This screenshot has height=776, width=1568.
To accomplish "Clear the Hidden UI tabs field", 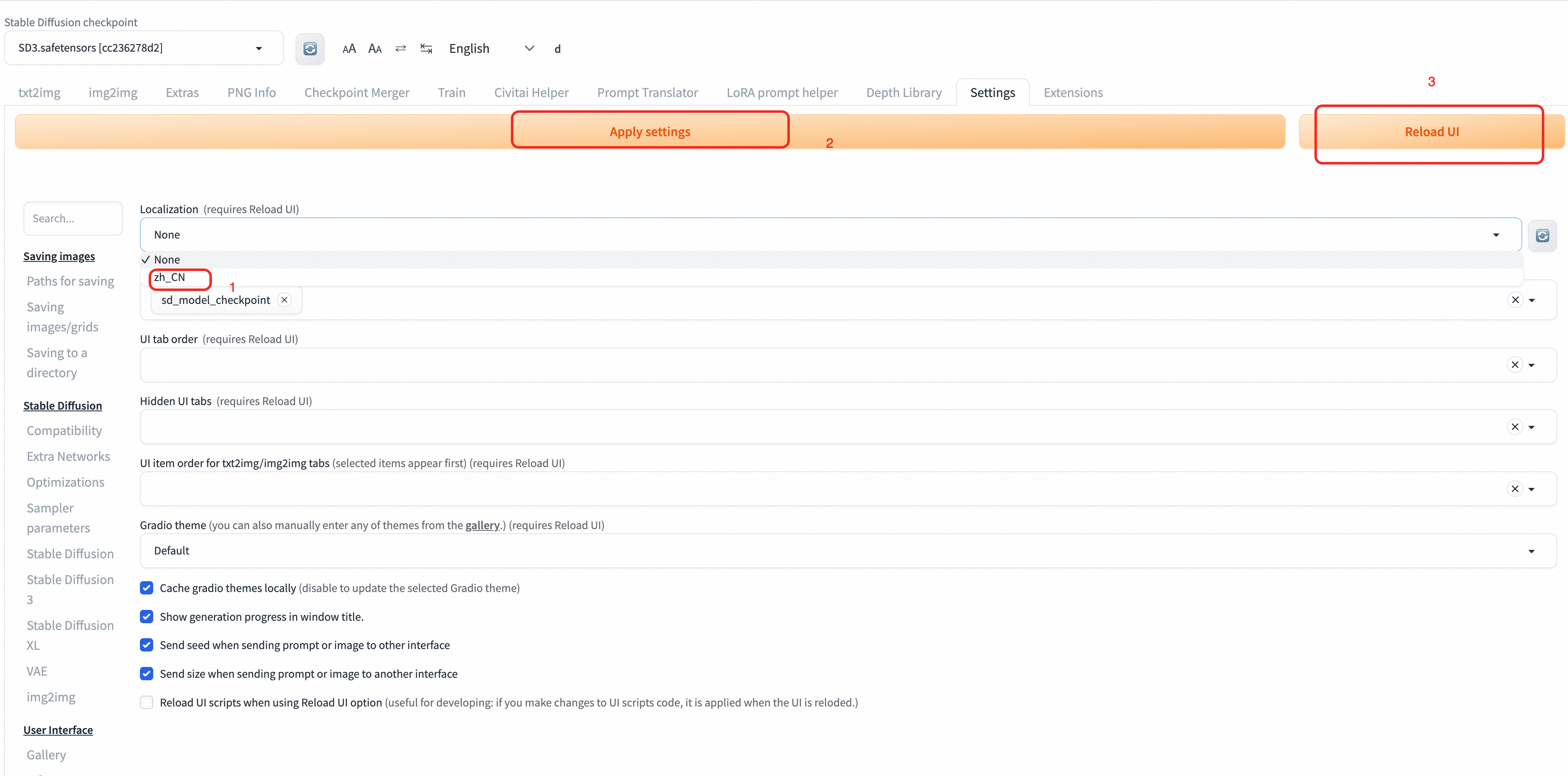I will coord(1515,427).
